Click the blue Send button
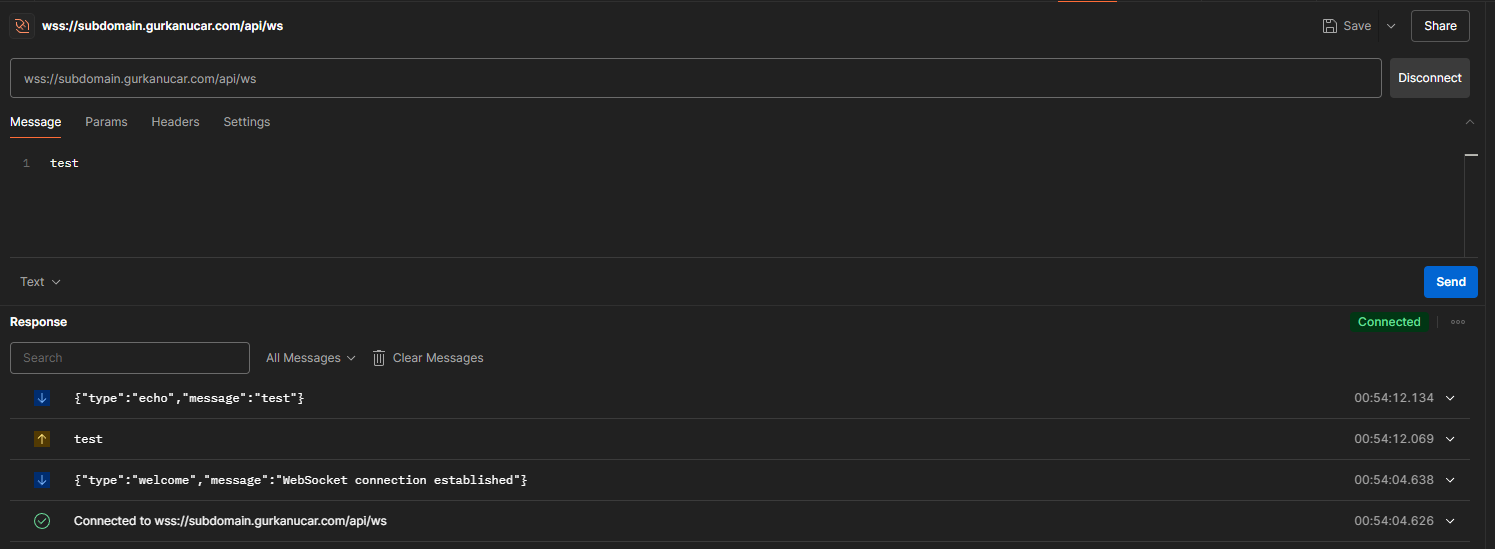The height and width of the screenshot is (549, 1495). (1451, 282)
